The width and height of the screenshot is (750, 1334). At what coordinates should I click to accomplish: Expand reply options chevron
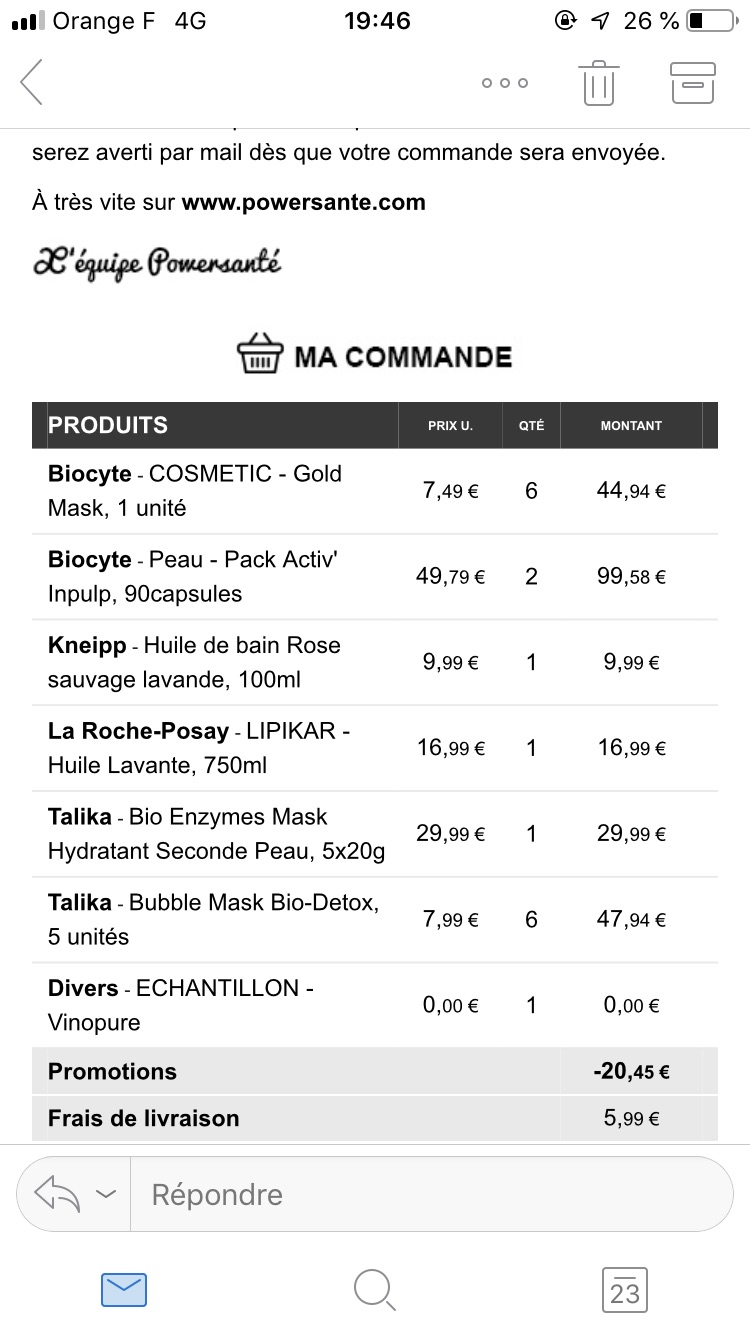pos(105,1194)
